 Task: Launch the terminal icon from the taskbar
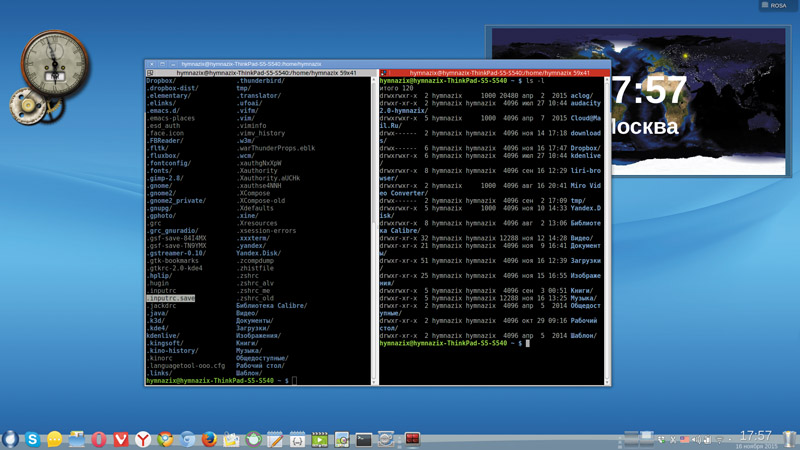(x=364, y=439)
